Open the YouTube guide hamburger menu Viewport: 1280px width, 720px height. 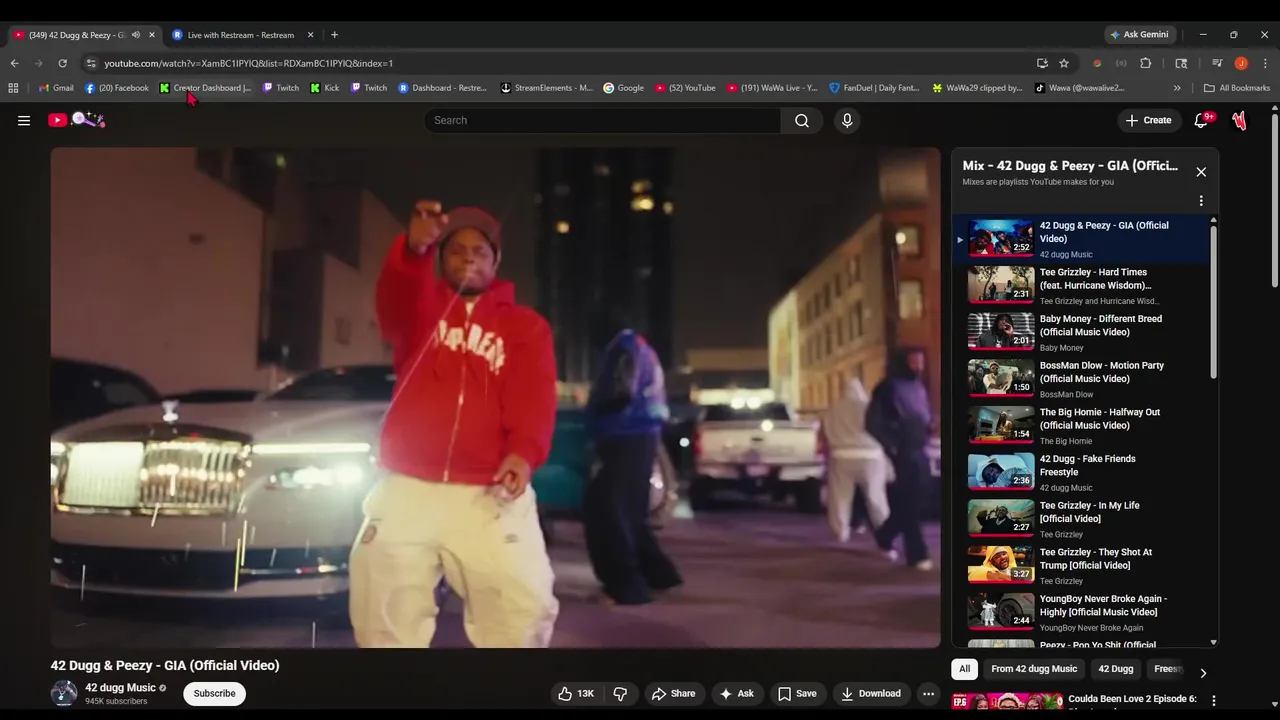pyautogui.click(x=24, y=120)
